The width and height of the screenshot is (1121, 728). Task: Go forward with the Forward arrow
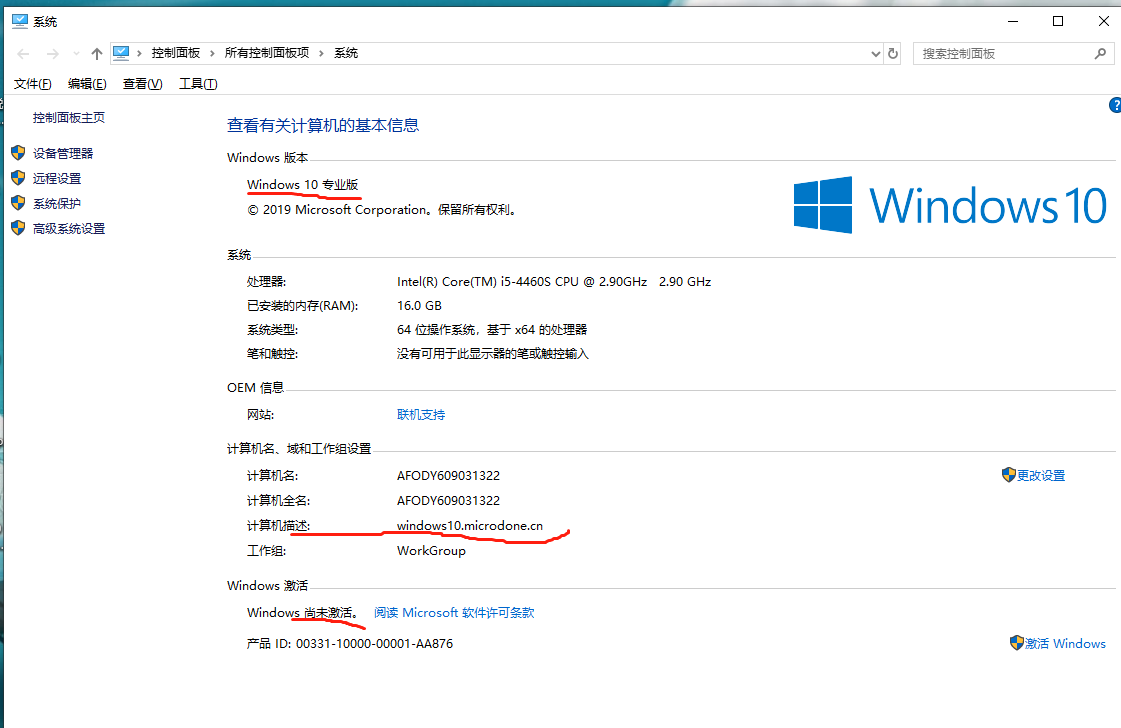point(52,54)
